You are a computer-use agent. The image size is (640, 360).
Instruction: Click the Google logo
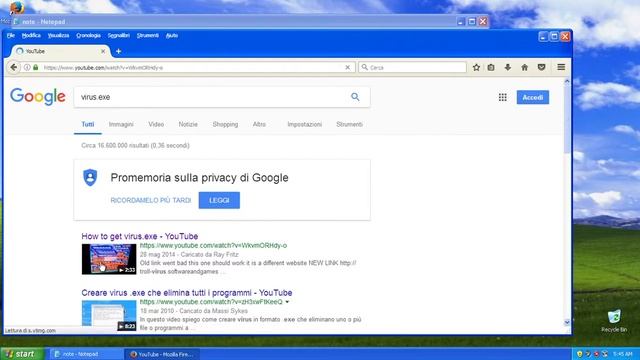coord(38,96)
